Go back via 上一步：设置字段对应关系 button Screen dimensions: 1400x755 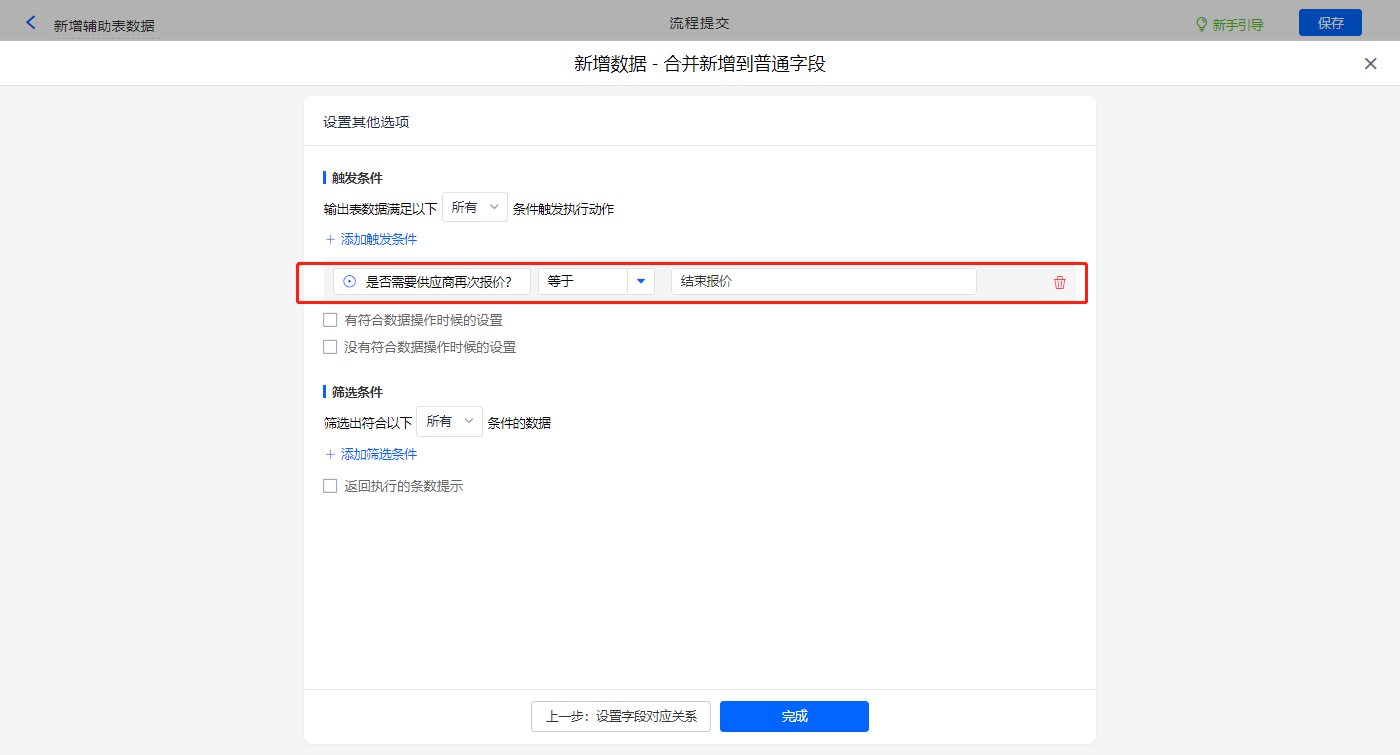coord(620,717)
